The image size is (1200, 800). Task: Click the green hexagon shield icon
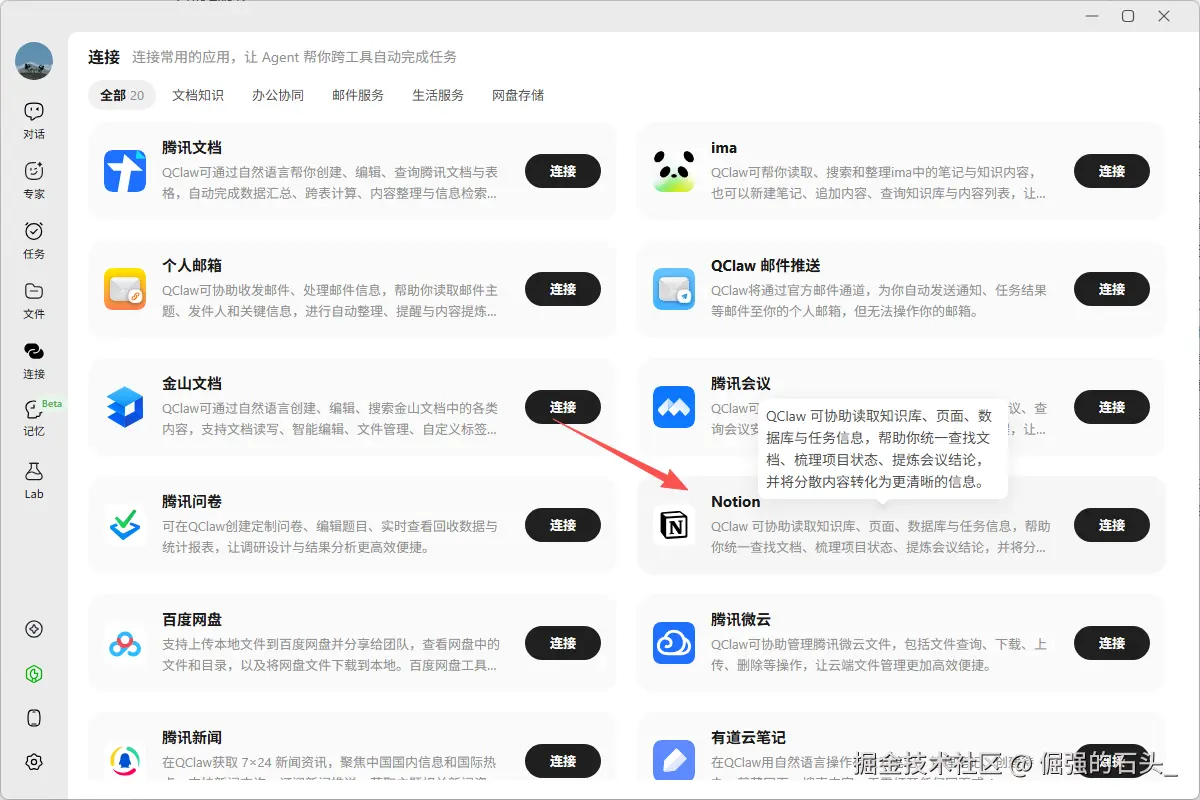34,674
